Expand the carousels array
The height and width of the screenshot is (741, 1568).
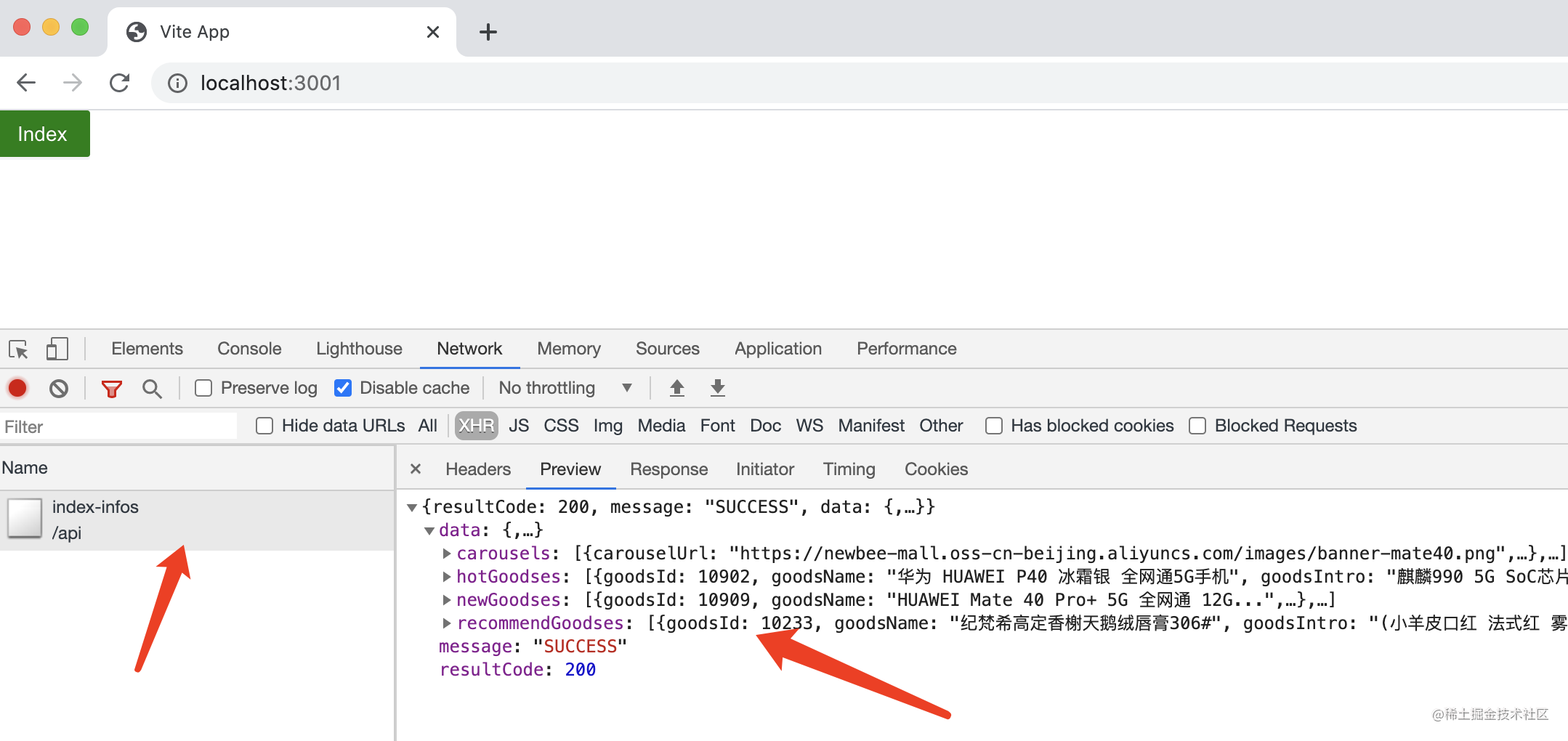click(447, 554)
